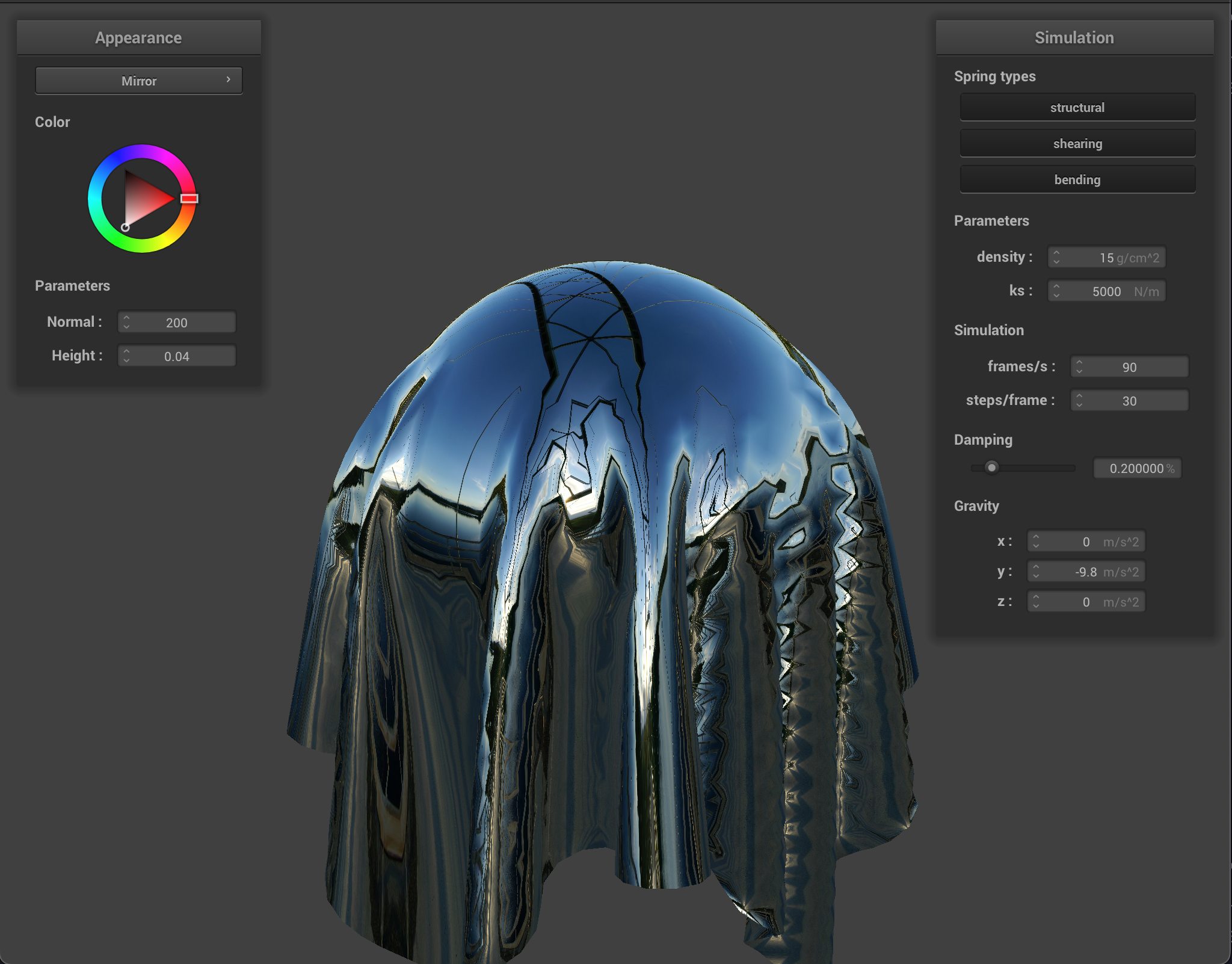Decrement the Height value with down arrow
The width and height of the screenshot is (1232, 964).
click(x=127, y=359)
